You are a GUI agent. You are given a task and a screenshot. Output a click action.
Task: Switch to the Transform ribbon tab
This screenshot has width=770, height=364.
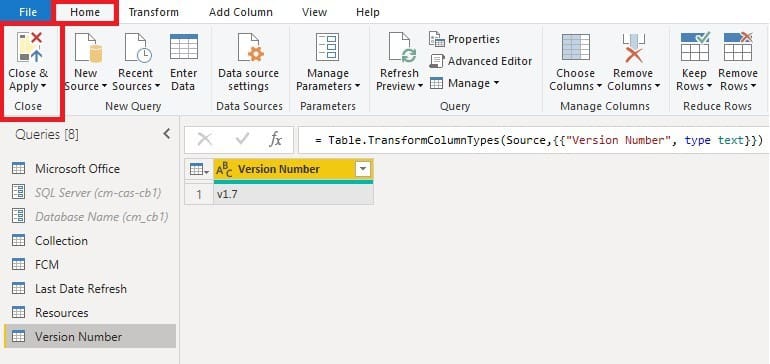point(154,12)
